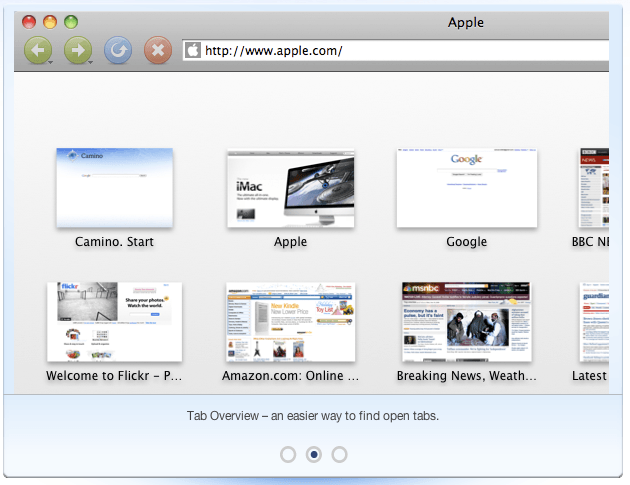This screenshot has height=485, width=630.
Task: Open the guardian Latest tab thumbnail
Action: tap(594, 321)
